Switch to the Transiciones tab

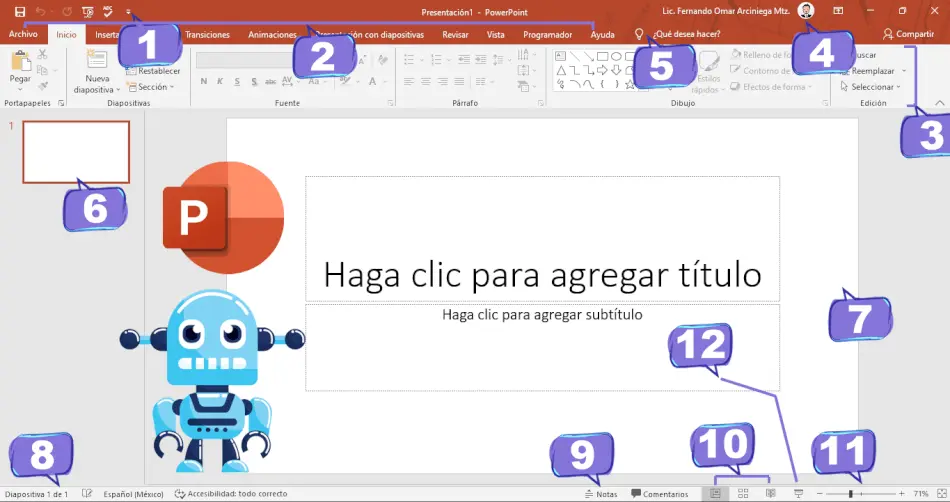(x=207, y=35)
